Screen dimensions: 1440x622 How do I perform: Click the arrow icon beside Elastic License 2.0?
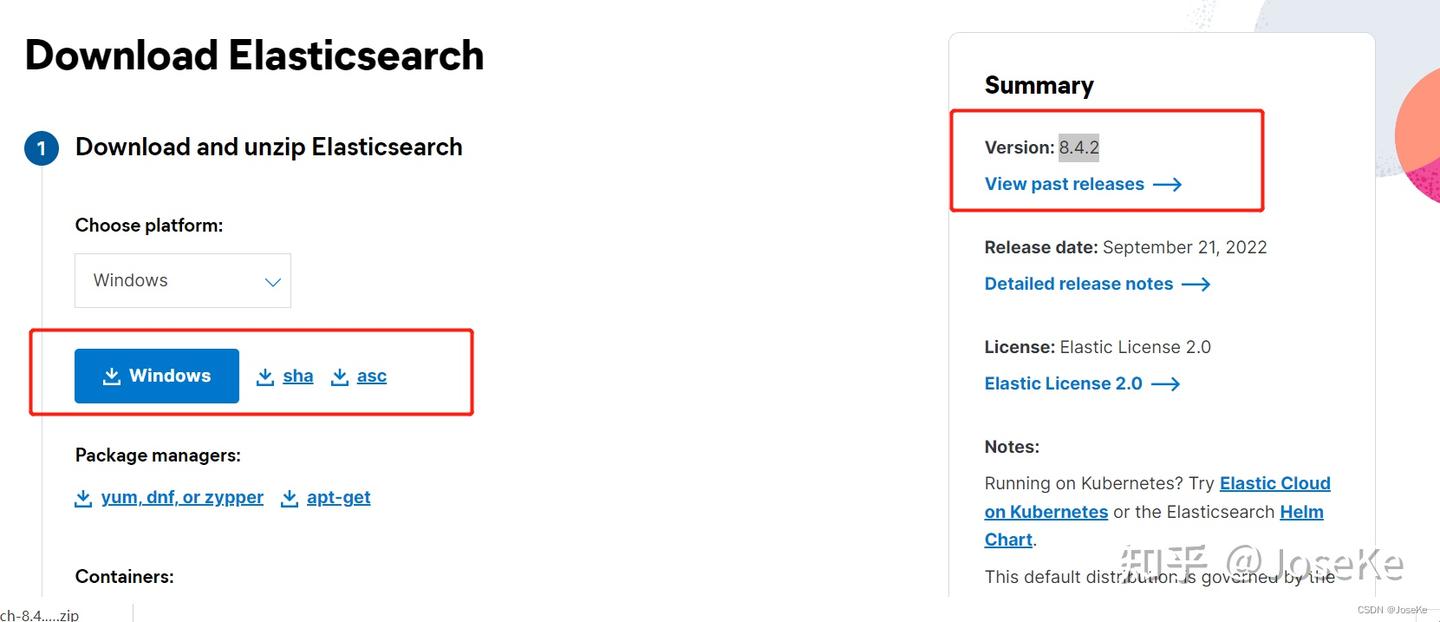[x=1166, y=384]
